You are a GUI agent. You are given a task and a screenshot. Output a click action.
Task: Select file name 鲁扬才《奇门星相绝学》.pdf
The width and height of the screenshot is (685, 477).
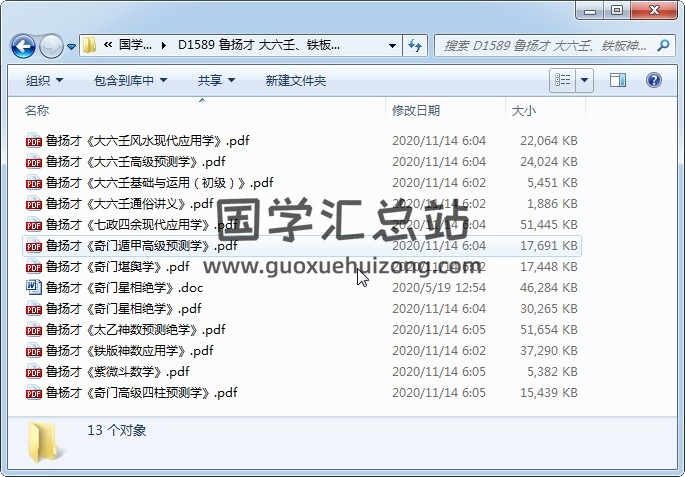point(124,308)
